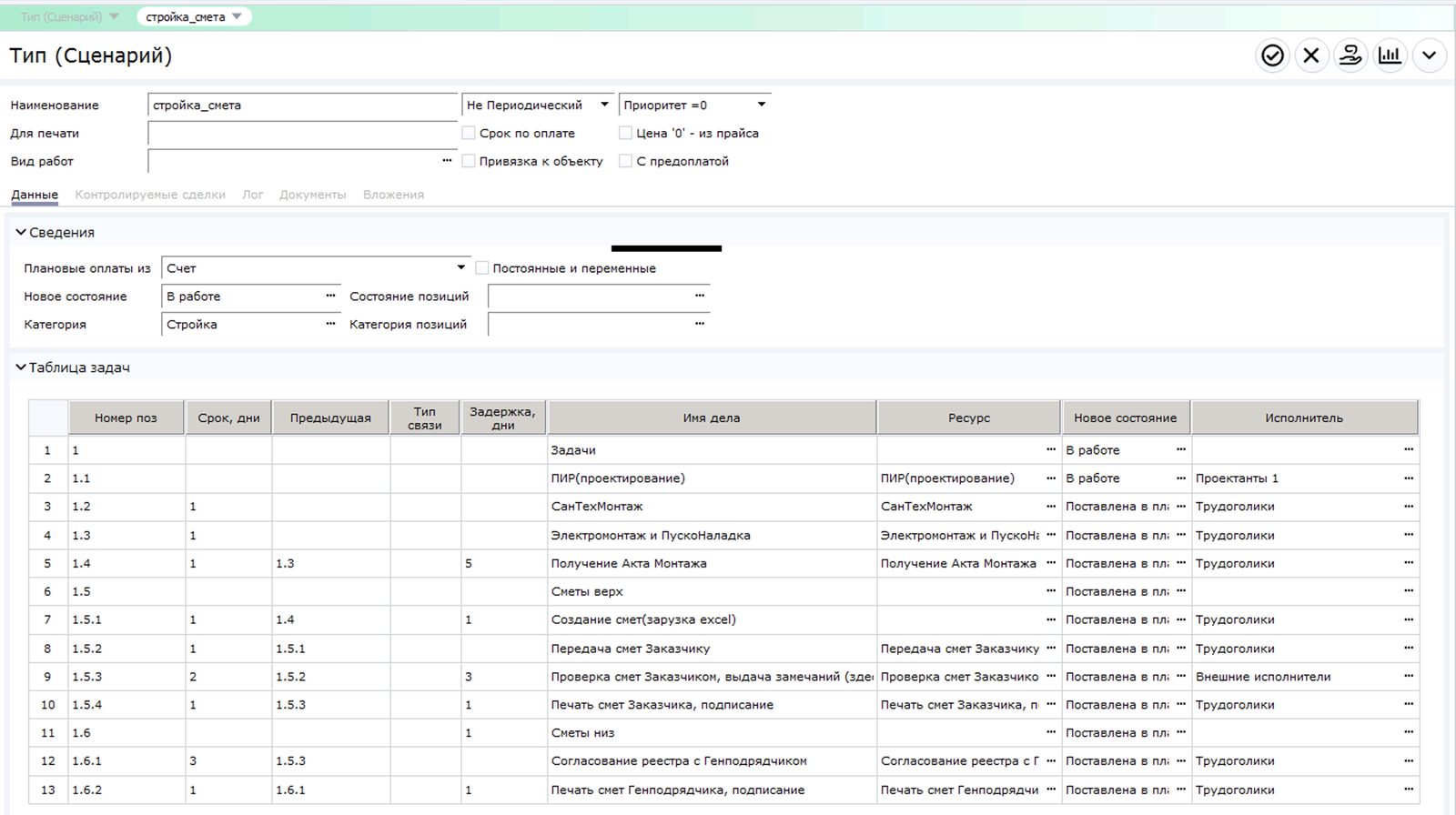Open the bar chart report icon
The width and height of the screenshot is (1456, 815).
pos(1390,55)
